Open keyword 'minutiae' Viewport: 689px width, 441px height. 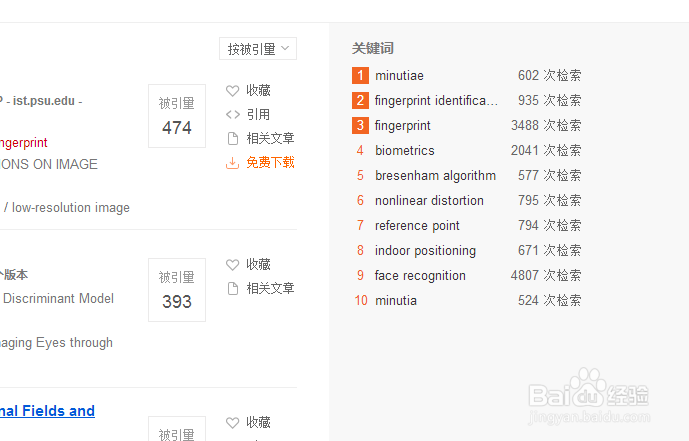point(399,76)
